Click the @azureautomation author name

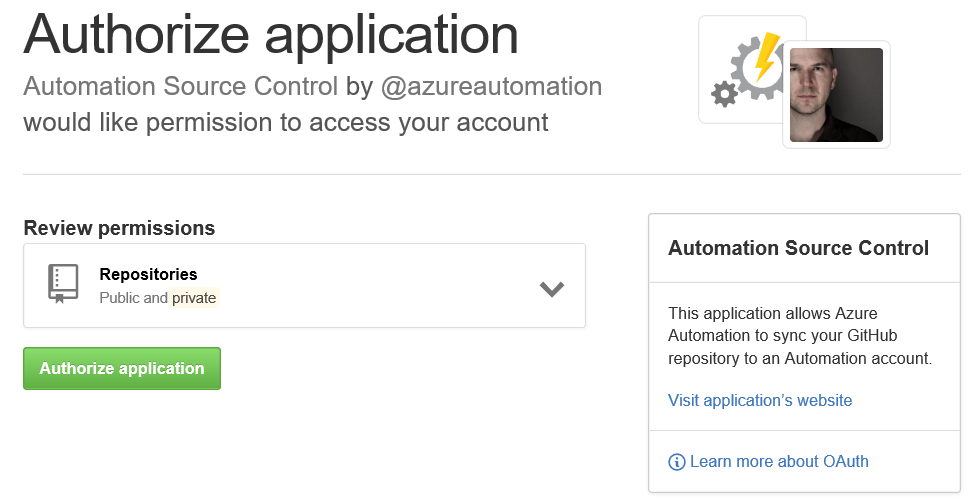coord(491,86)
